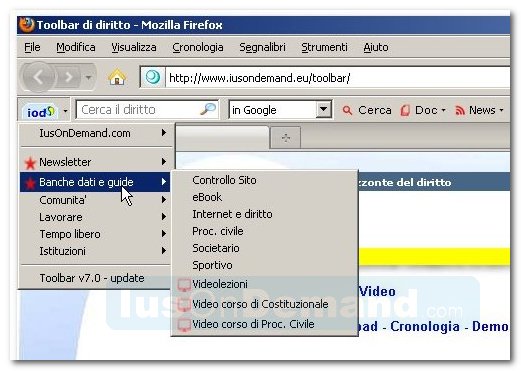Image resolution: width=521 pixels, height=371 pixels.
Task: Click the Firefox logo in title bar
Action: coord(27,25)
